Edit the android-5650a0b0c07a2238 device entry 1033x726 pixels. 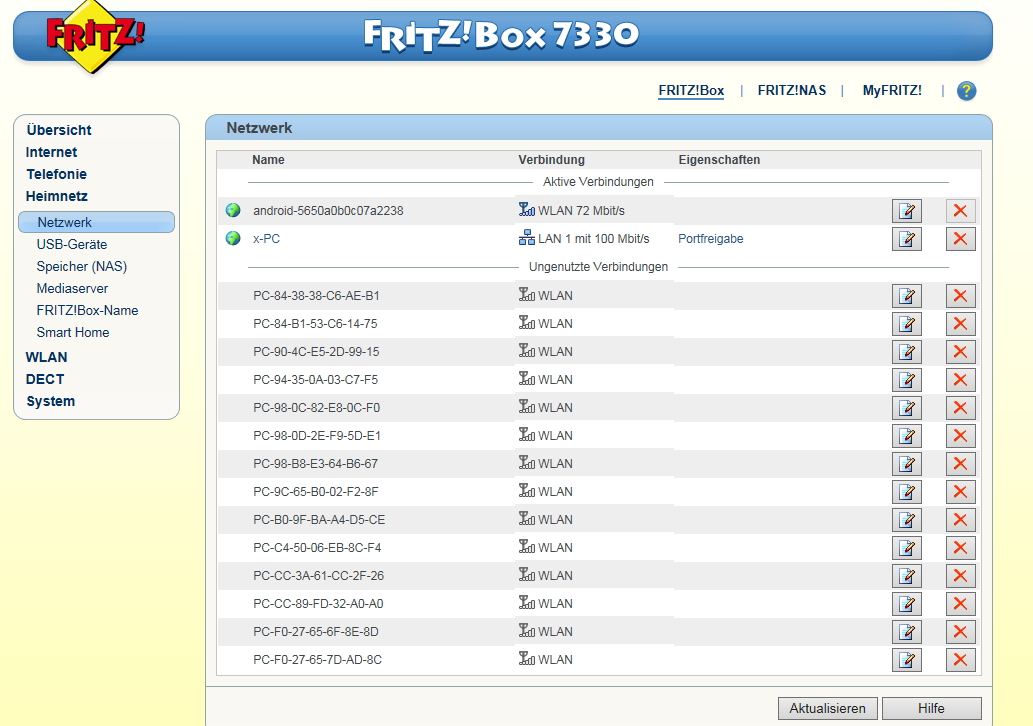907,211
